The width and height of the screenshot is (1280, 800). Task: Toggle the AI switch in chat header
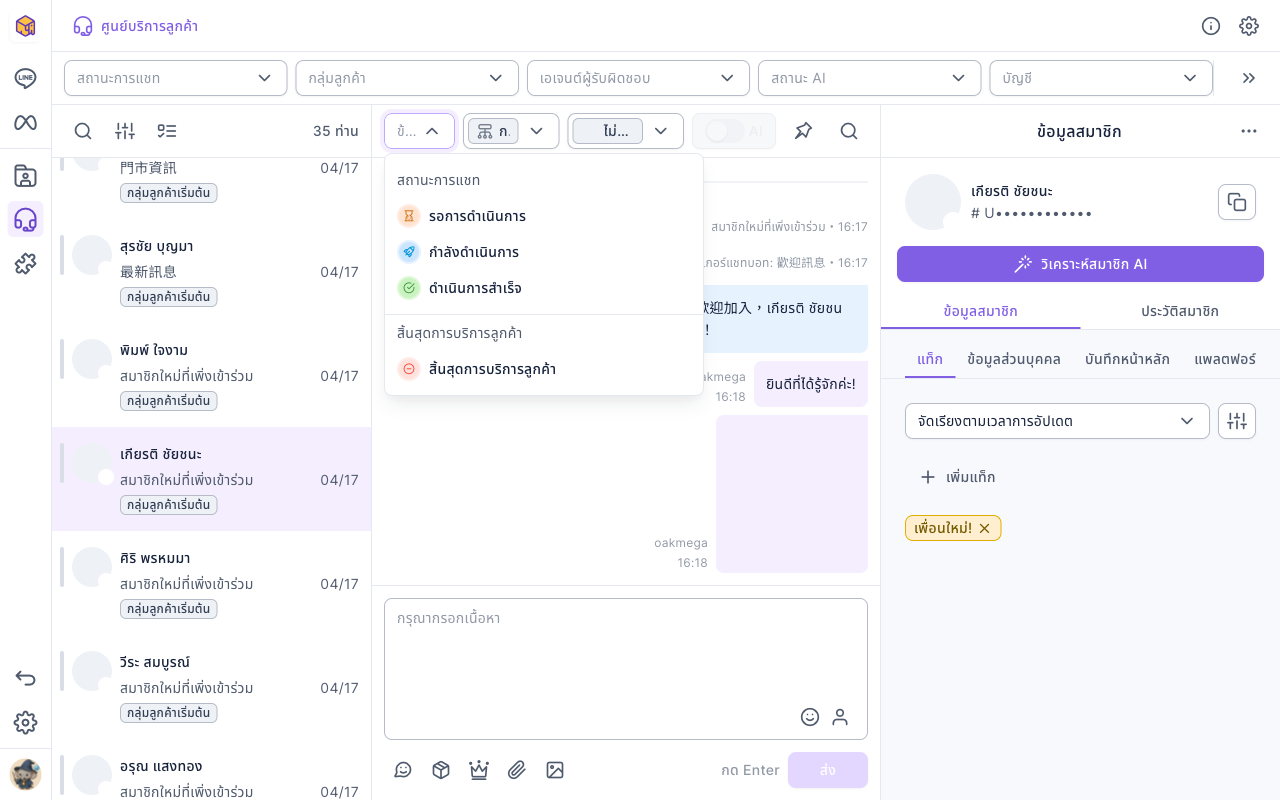[725, 131]
